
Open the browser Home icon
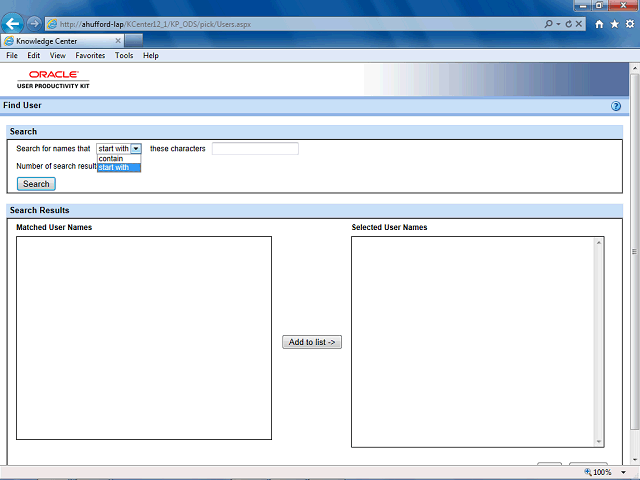point(599,24)
